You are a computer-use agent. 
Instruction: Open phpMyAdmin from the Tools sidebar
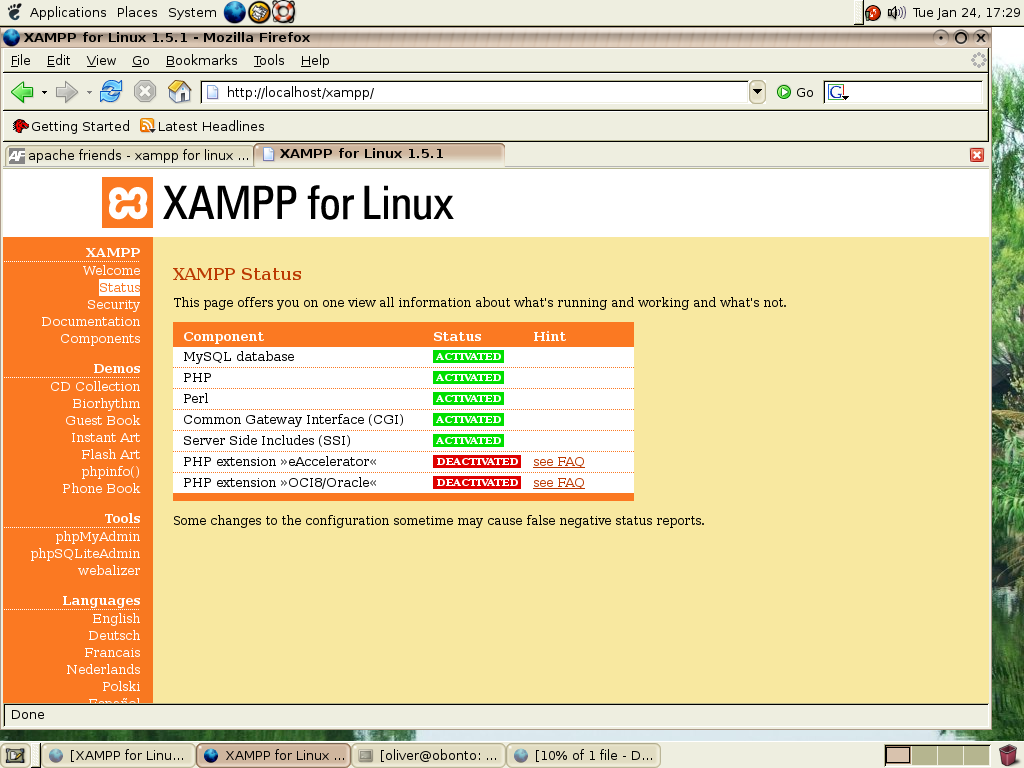(97, 537)
